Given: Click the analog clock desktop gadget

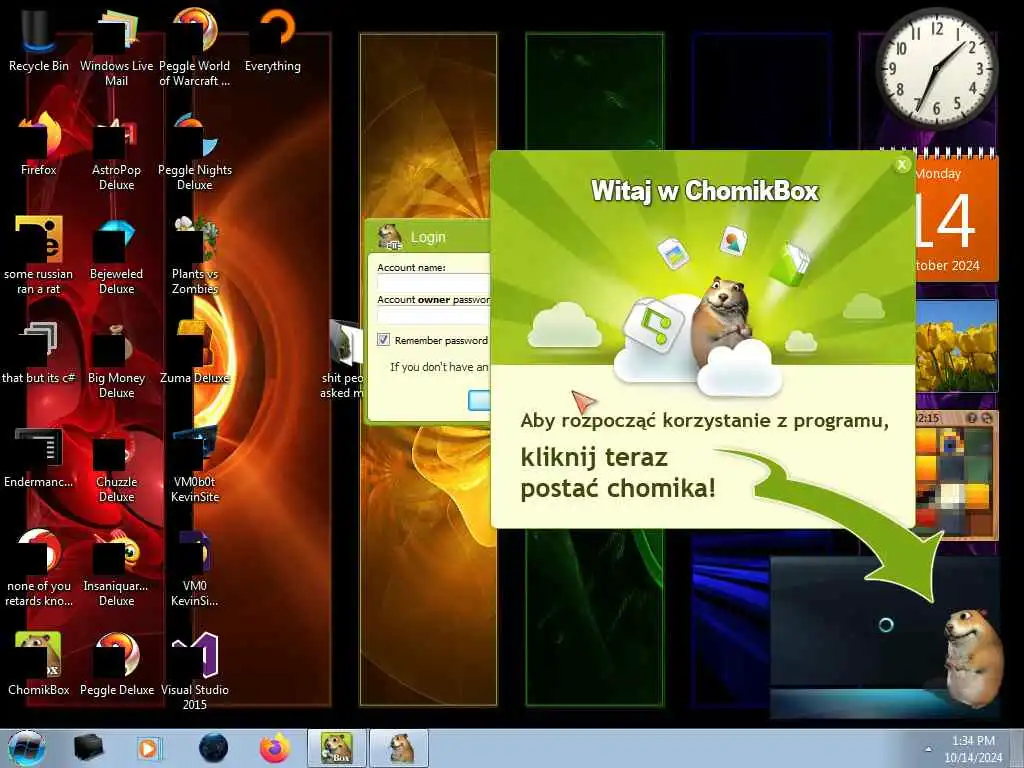Looking at the screenshot, I should [936, 68].
